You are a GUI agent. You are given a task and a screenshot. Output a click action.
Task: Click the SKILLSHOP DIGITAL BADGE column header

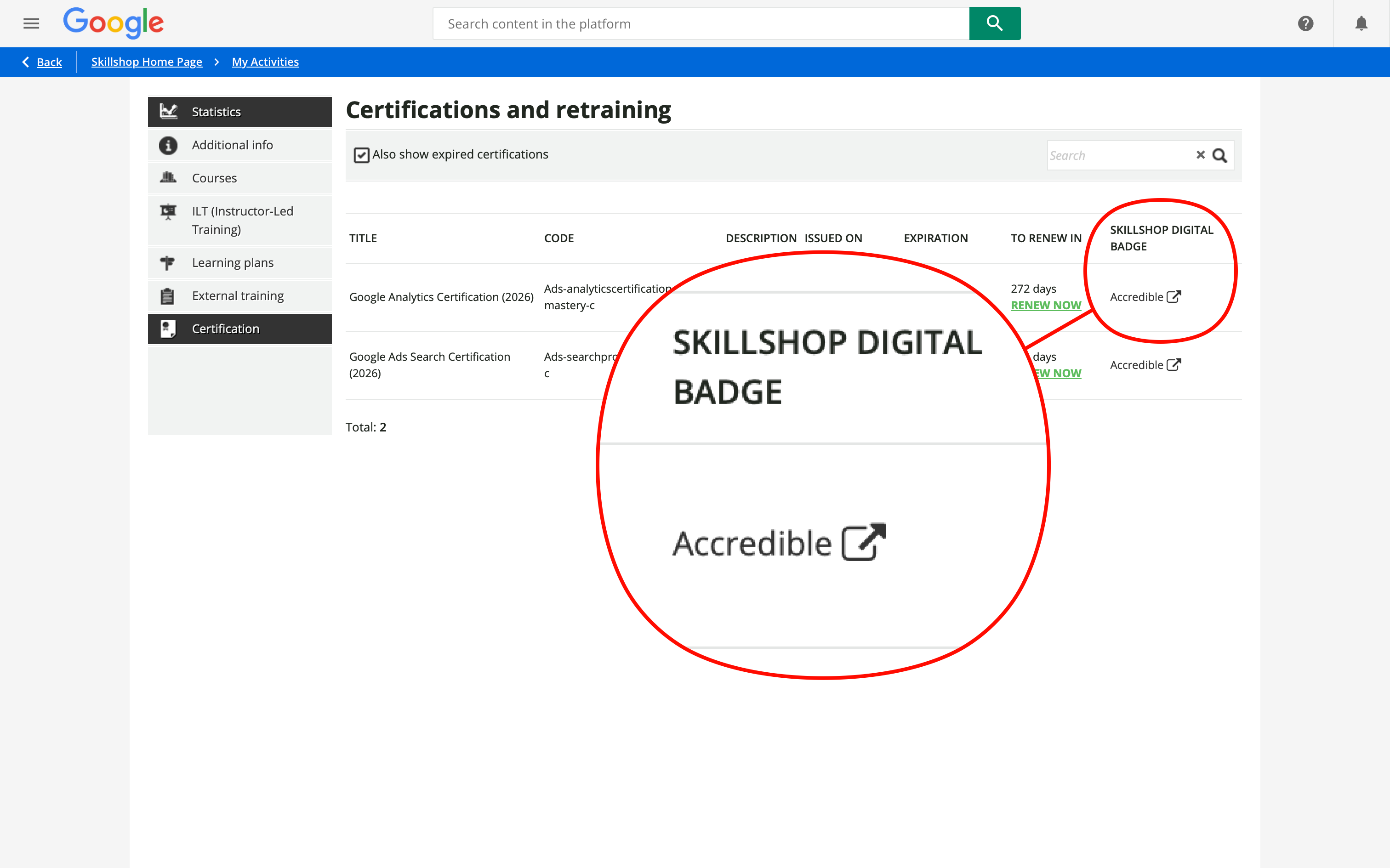point(1162,238)
